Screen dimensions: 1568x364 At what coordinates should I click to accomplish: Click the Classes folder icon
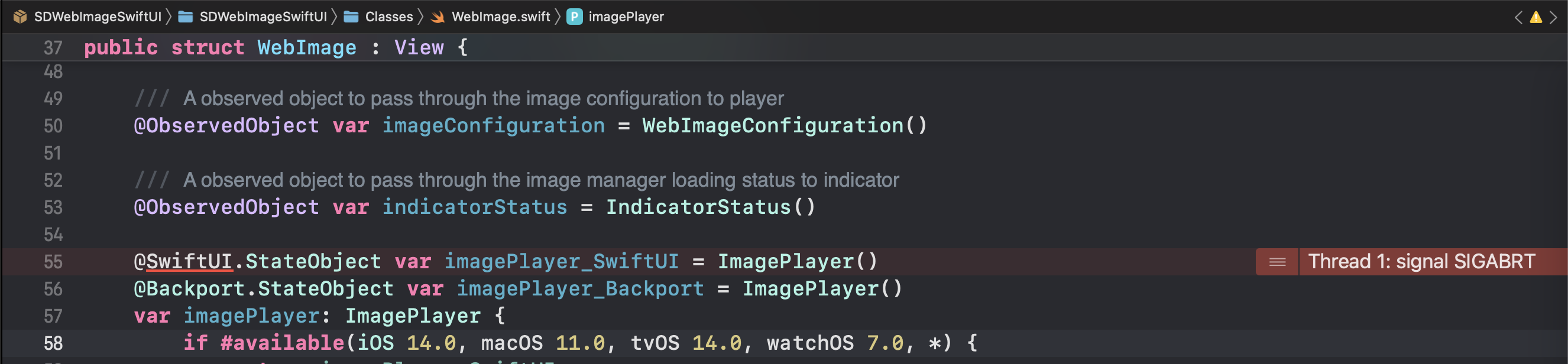click(351, 17)
